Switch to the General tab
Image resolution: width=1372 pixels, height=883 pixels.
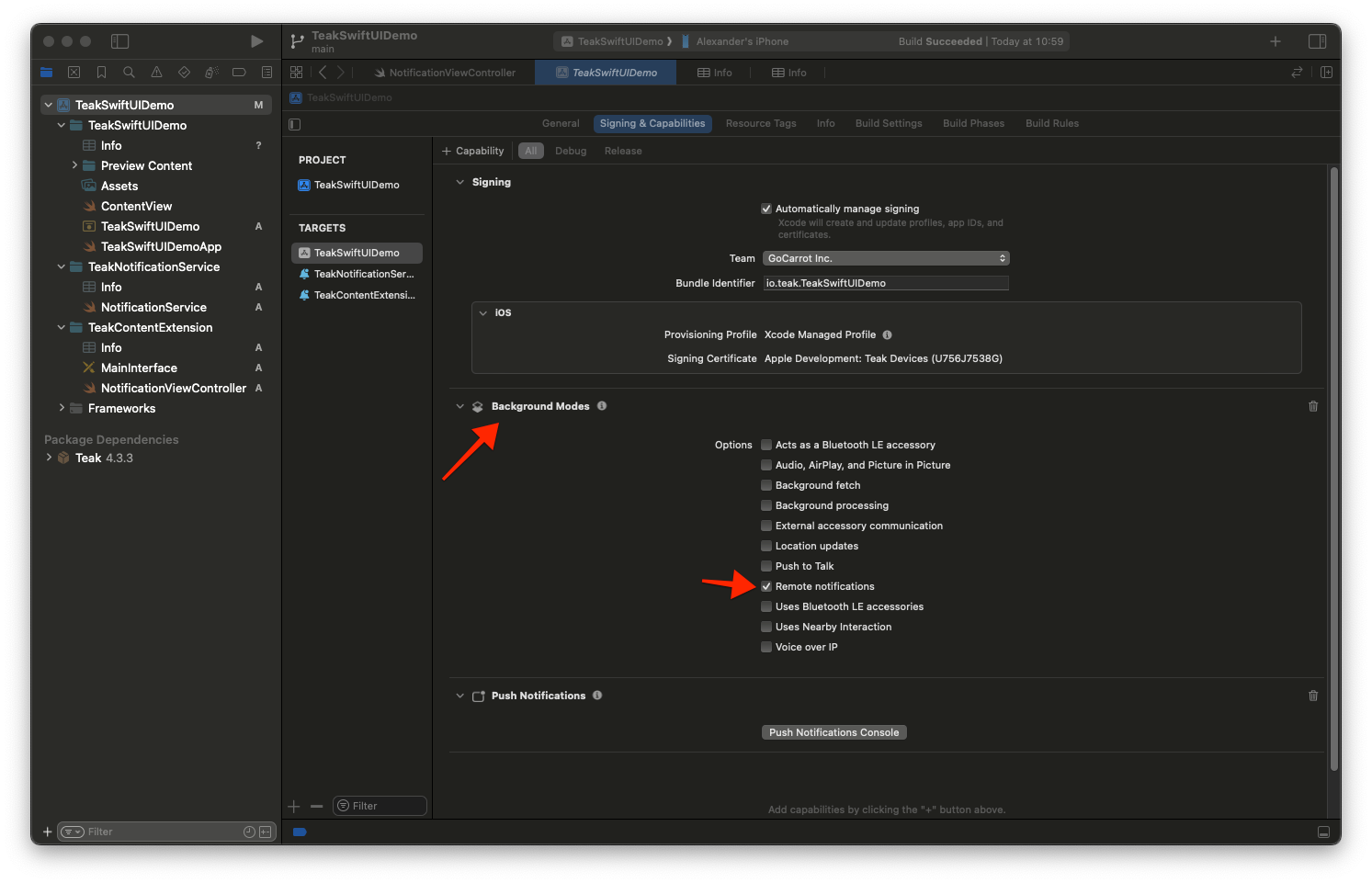tap(561, 123)
